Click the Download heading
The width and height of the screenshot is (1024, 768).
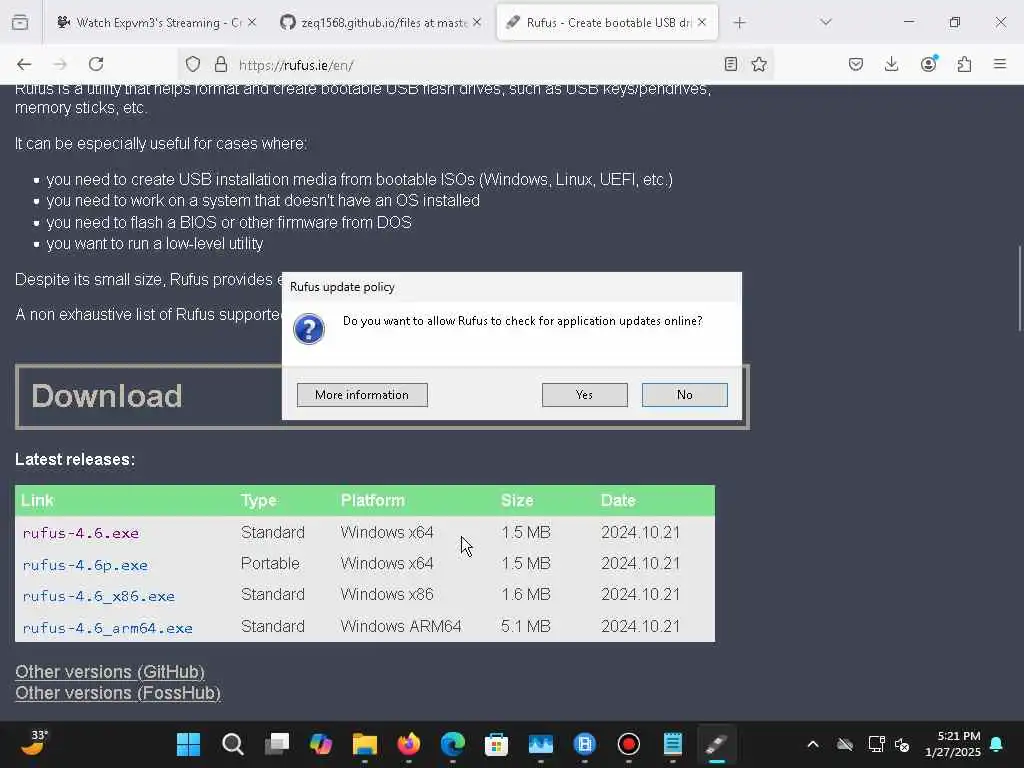(x=106, y=396)
